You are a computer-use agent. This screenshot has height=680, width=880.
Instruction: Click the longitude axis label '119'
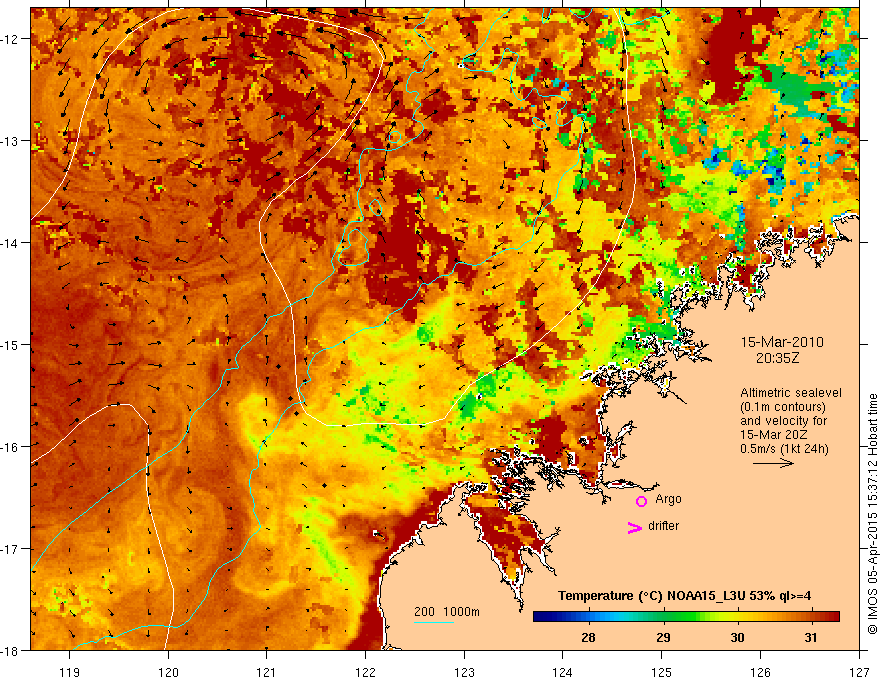(x=70, y=672)
